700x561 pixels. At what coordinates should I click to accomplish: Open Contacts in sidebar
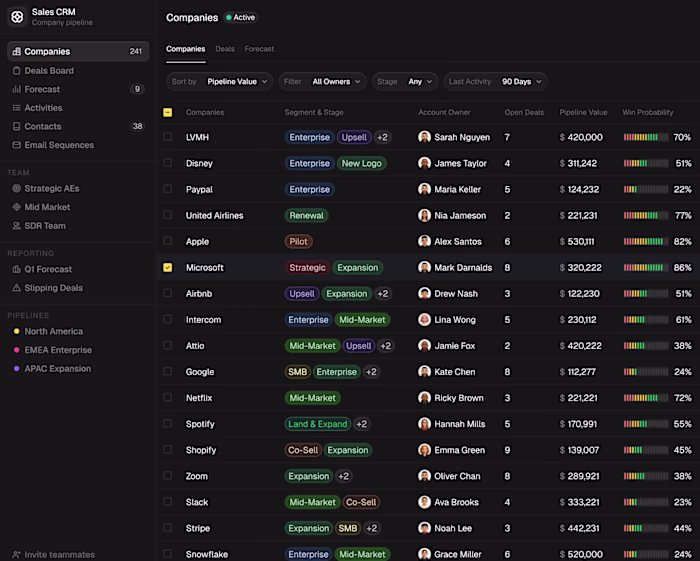78,126
